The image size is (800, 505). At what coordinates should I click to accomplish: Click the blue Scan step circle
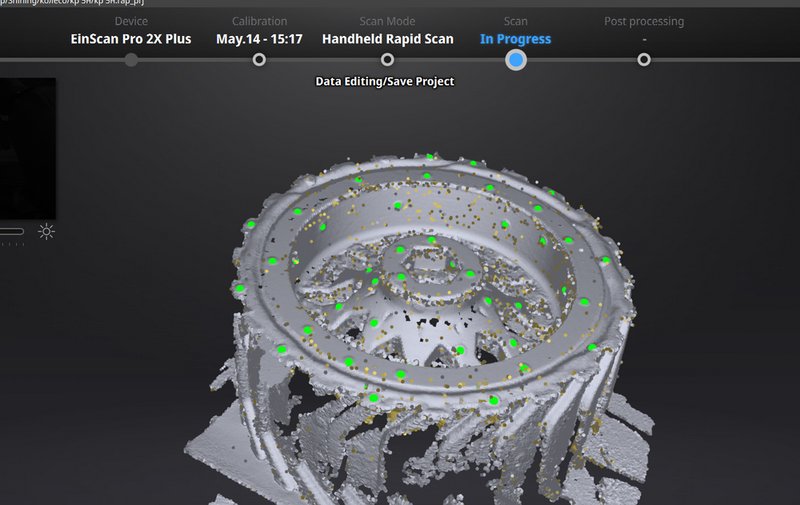pos(516,60)
